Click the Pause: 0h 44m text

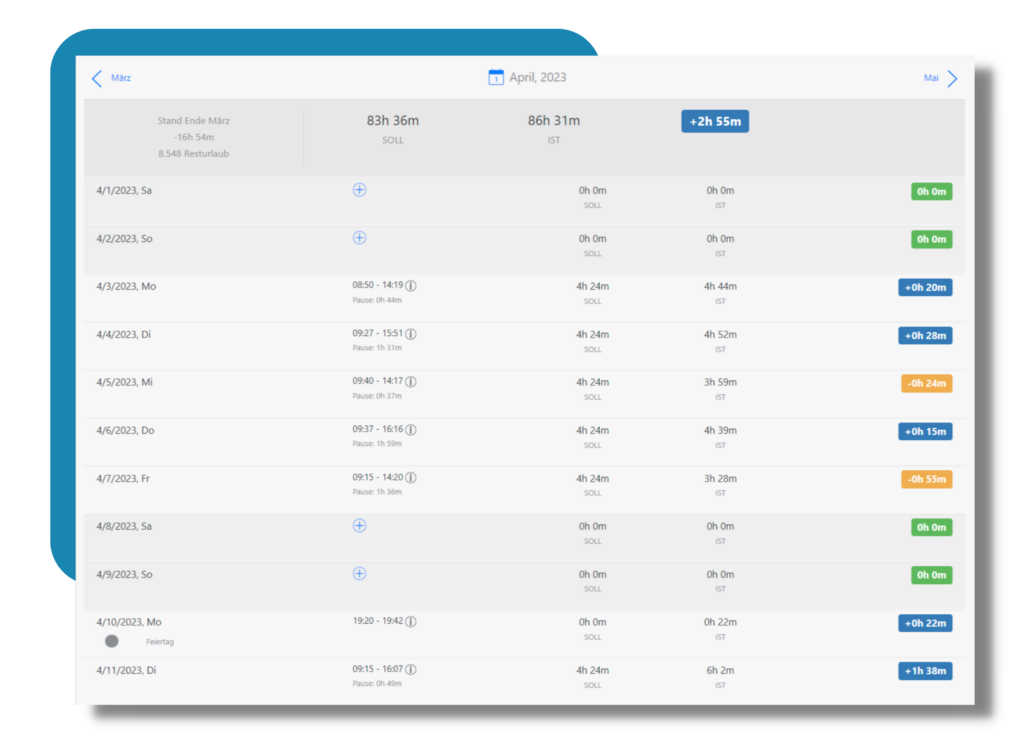click(x=377, y=300)
